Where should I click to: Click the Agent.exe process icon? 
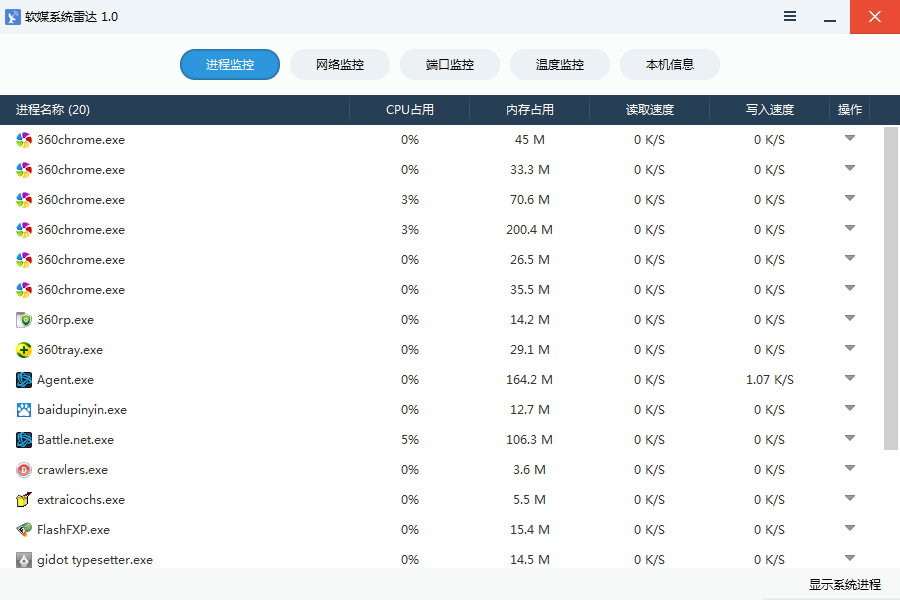click(x=24, y=380)
